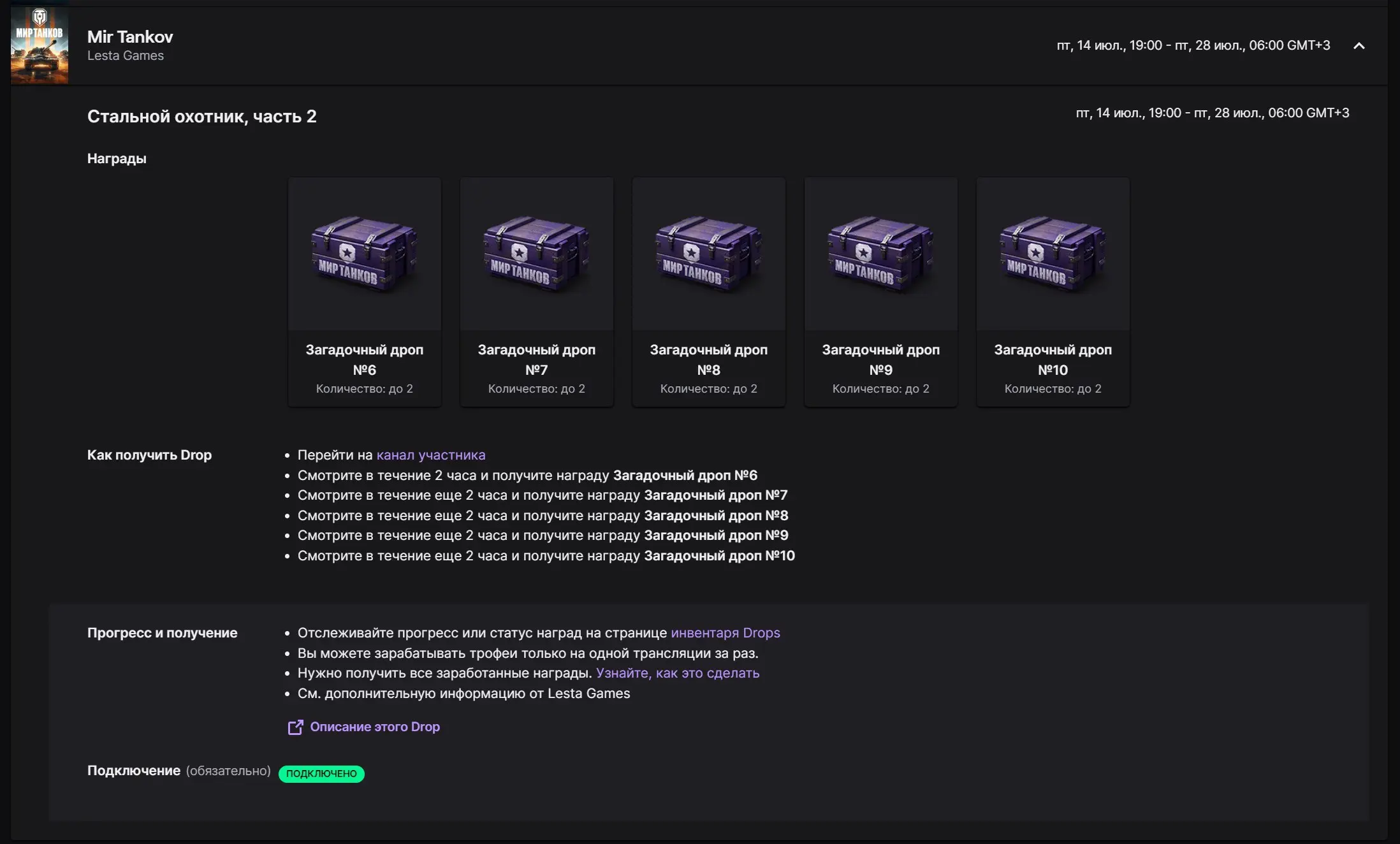Click the дополнительную информацию от Lesta Games line
Screen dimensions: 1400x844
click(x=463, y=694)
